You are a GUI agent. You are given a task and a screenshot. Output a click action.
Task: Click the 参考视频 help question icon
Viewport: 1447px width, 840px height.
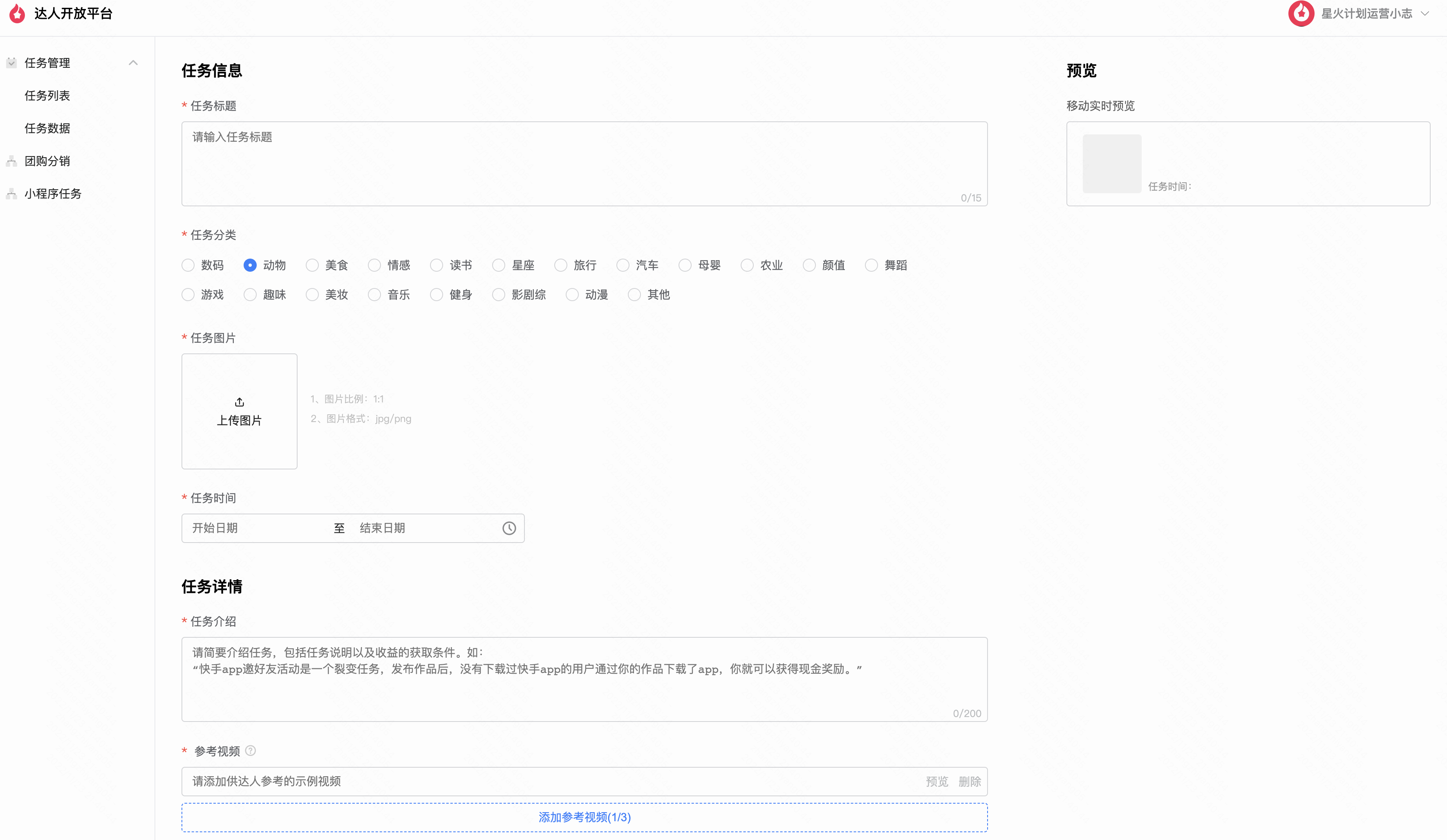pos(250,751)
